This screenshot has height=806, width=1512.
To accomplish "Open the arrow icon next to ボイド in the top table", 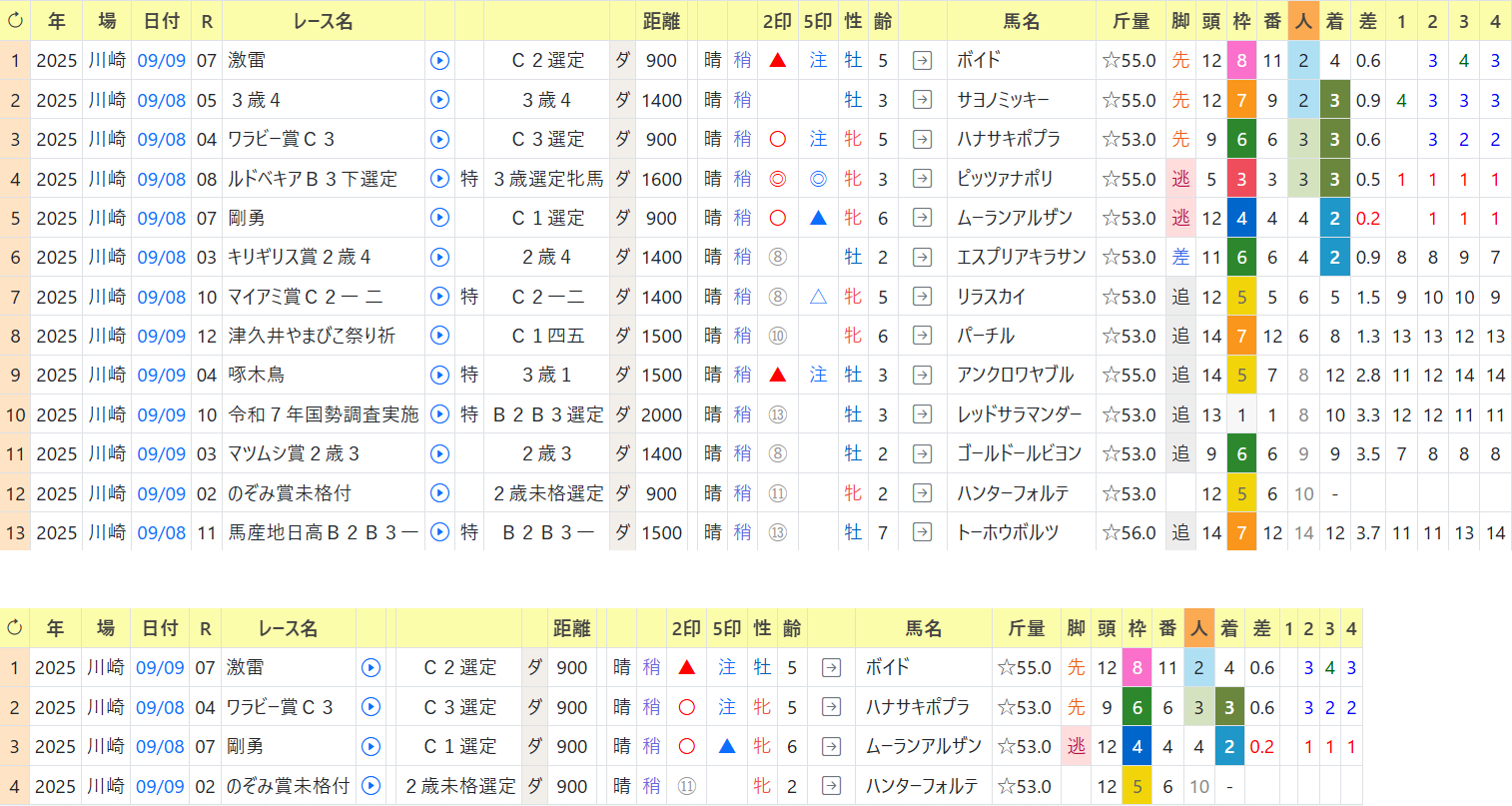I will coord(922,60).
